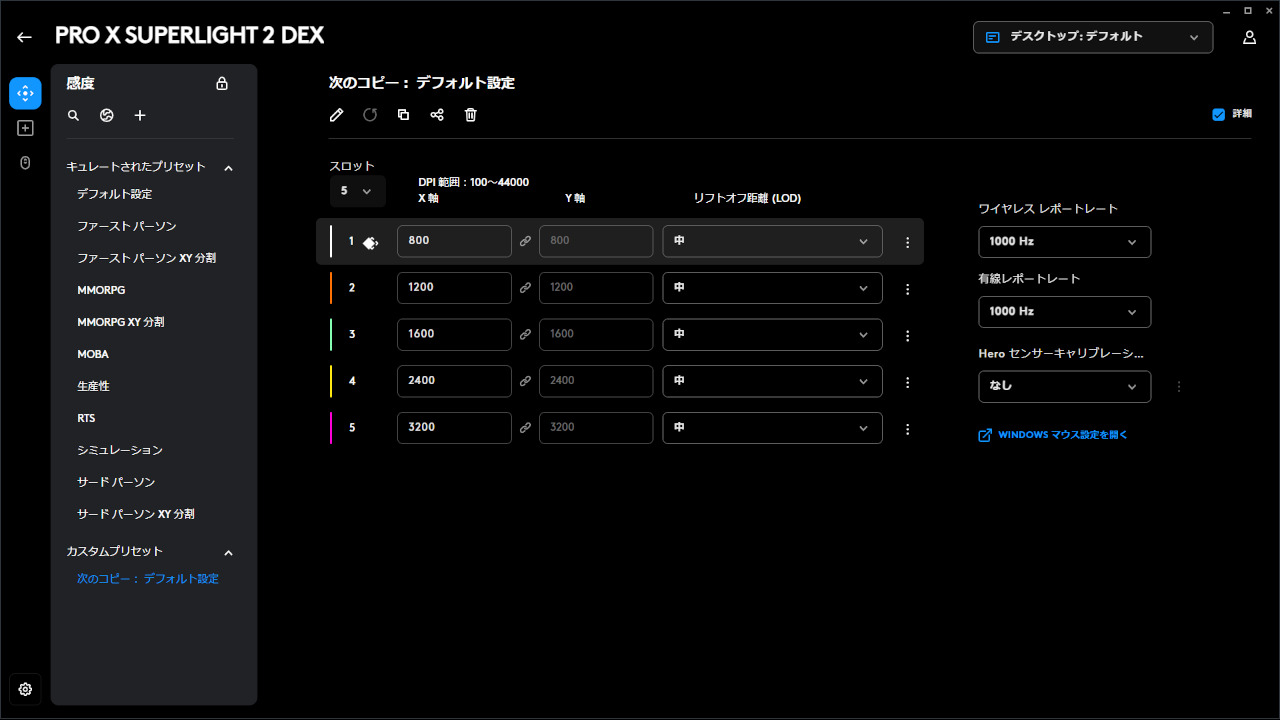This screenshot has height=720, width=1280.
Task: Open more options for slot 2
Action: (908, 289)
